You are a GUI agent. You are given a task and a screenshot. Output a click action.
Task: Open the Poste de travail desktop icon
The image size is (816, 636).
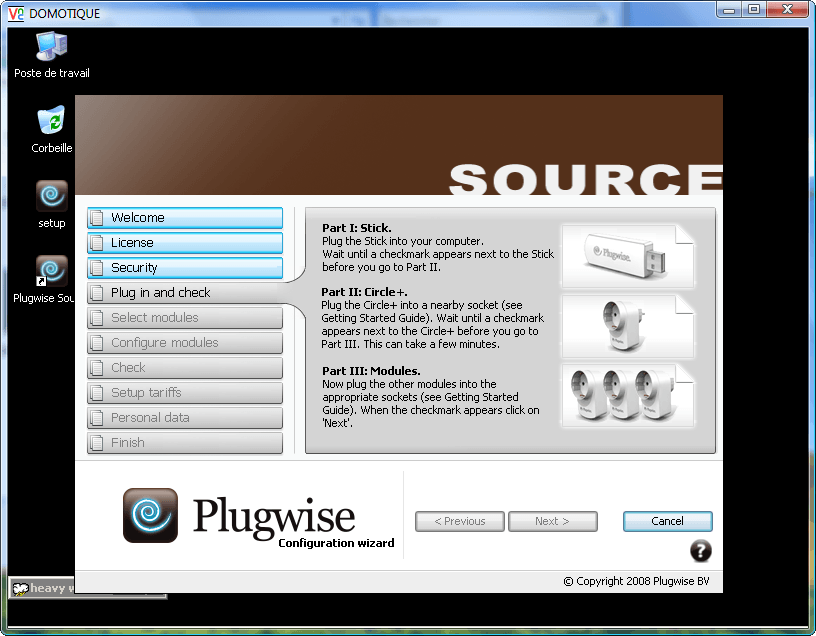click(x=52, y=55)
